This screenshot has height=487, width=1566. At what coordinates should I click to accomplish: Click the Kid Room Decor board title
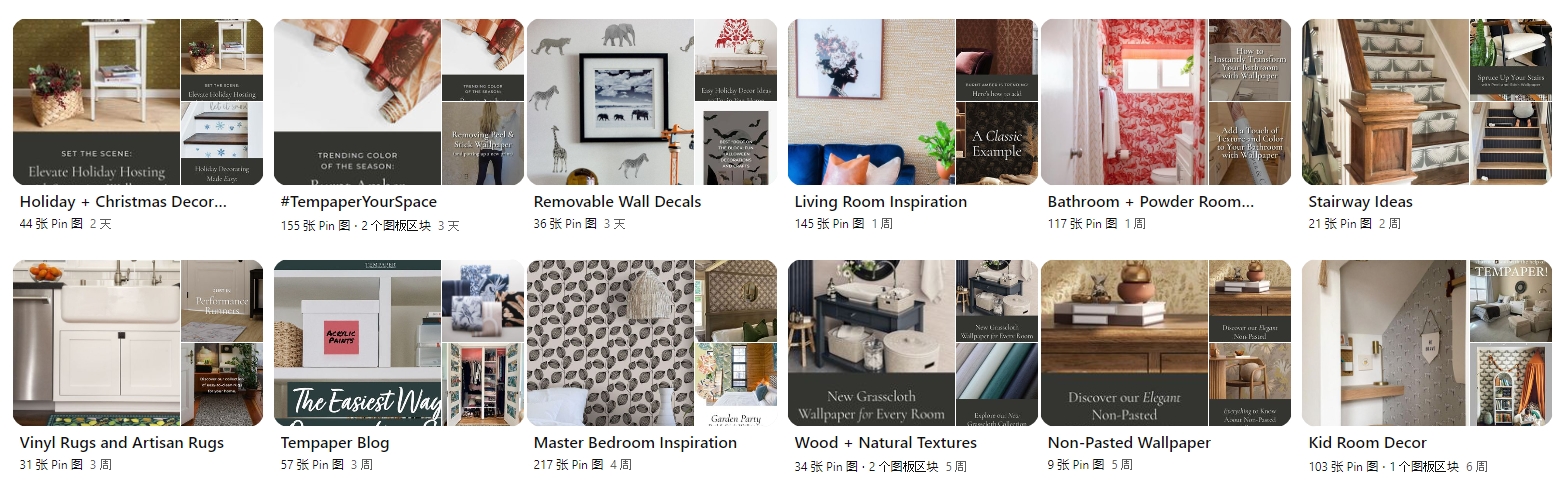pos(1367,443)
